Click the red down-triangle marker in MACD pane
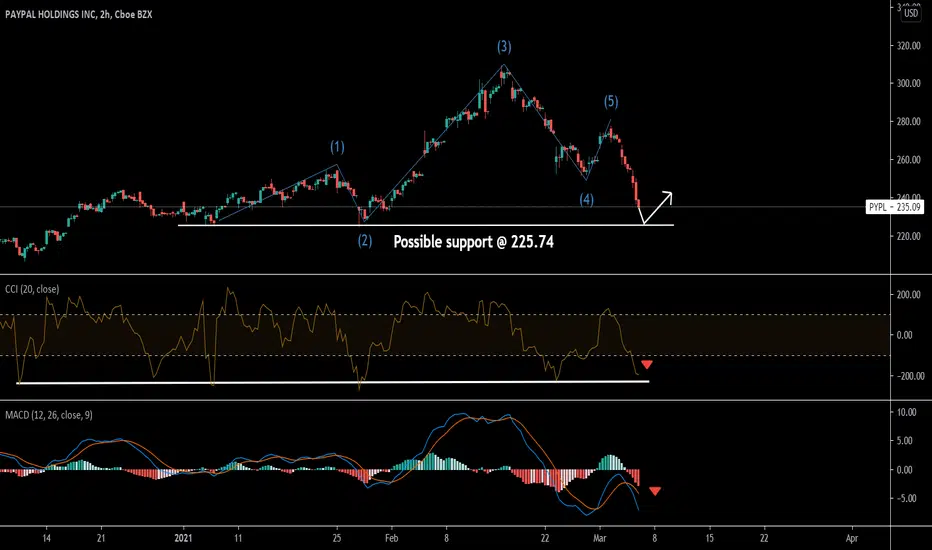 [655, 491]
